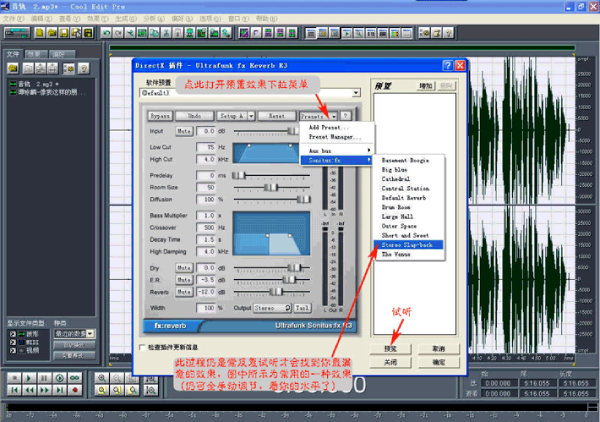The image size is (600, 422).
Task: Click the 预览 preview button
Action: (390, 348)
